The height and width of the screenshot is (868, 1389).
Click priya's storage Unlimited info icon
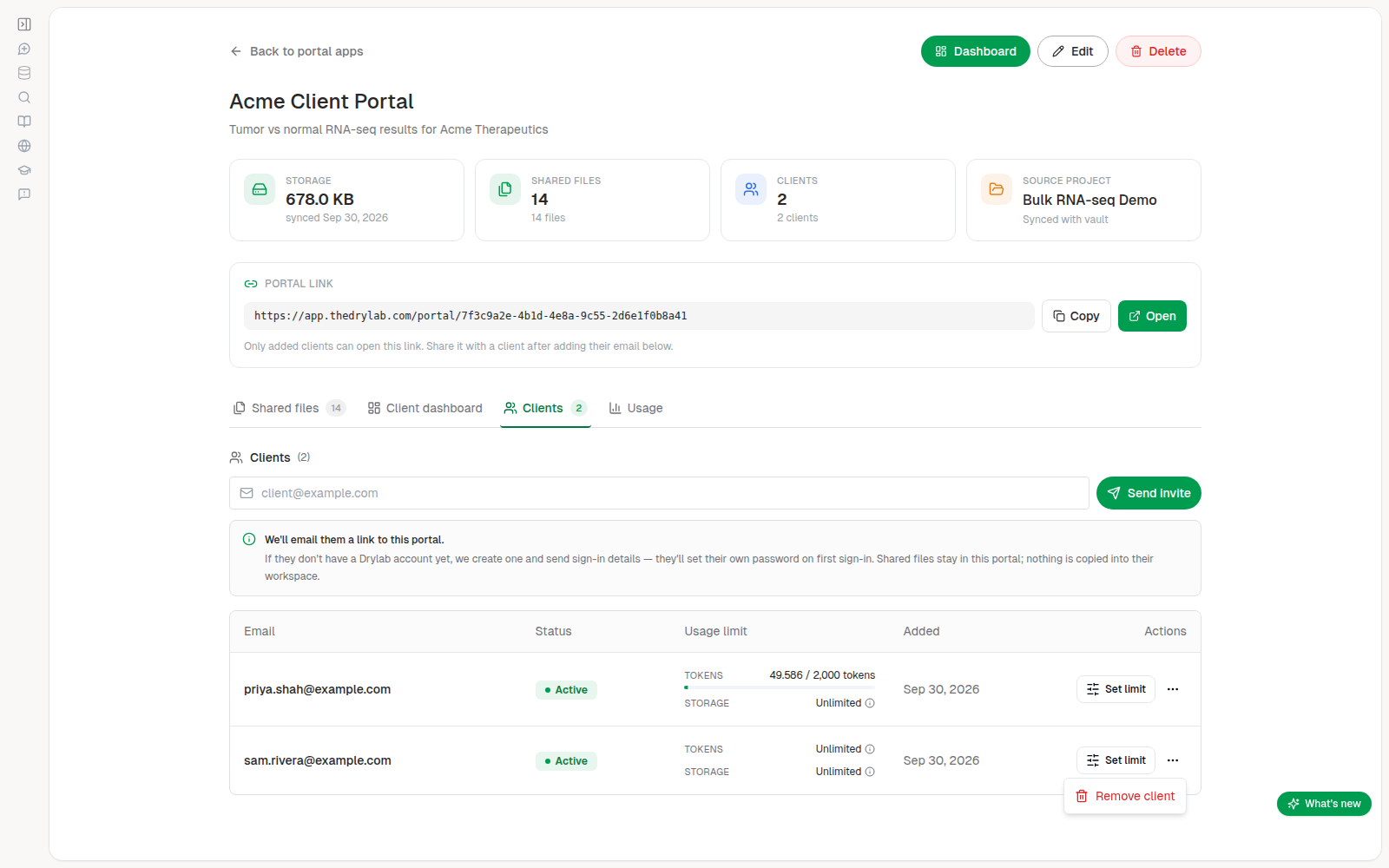(870, 703)
